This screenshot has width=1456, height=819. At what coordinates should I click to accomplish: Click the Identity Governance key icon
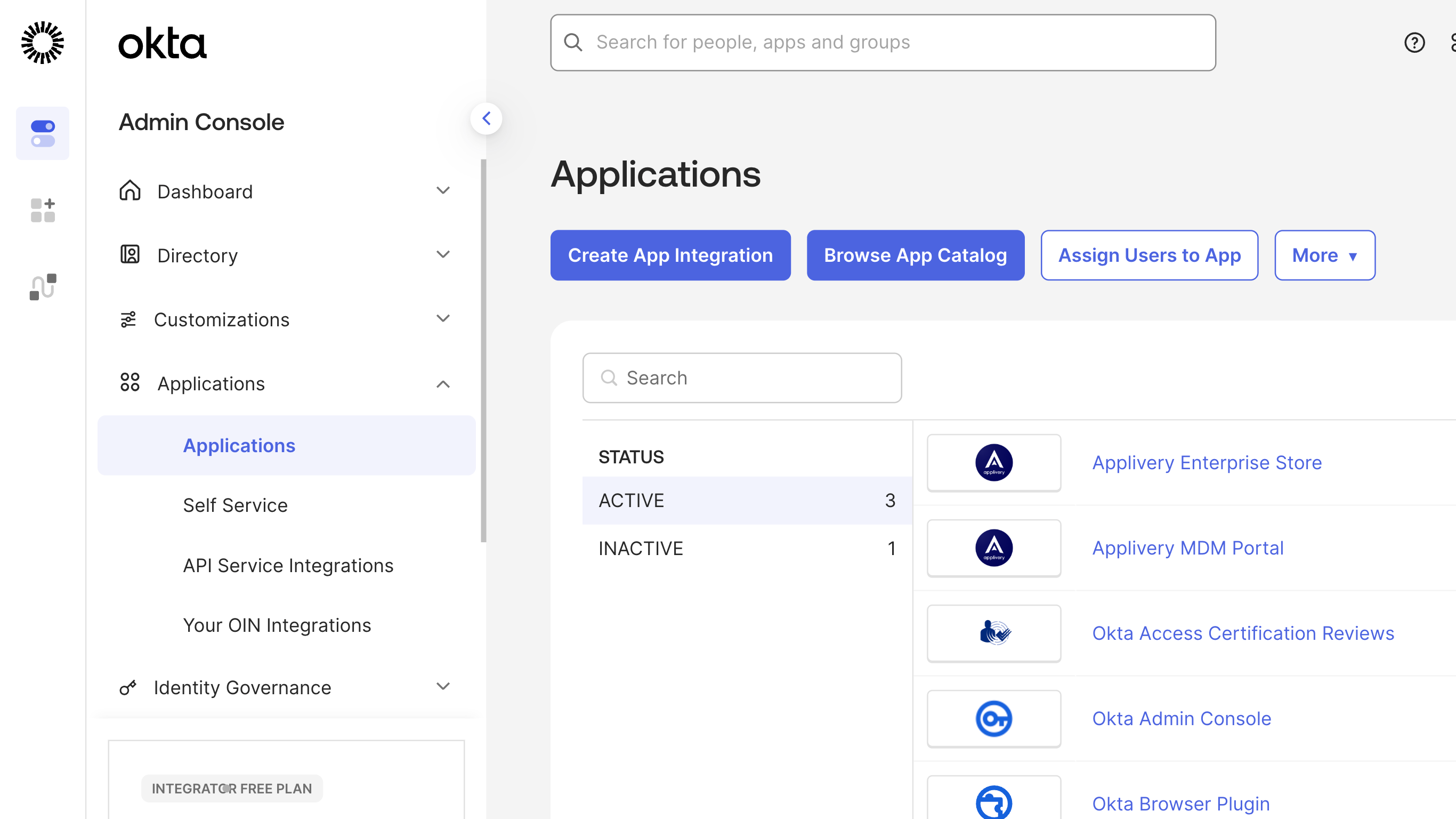coord(128,687)
